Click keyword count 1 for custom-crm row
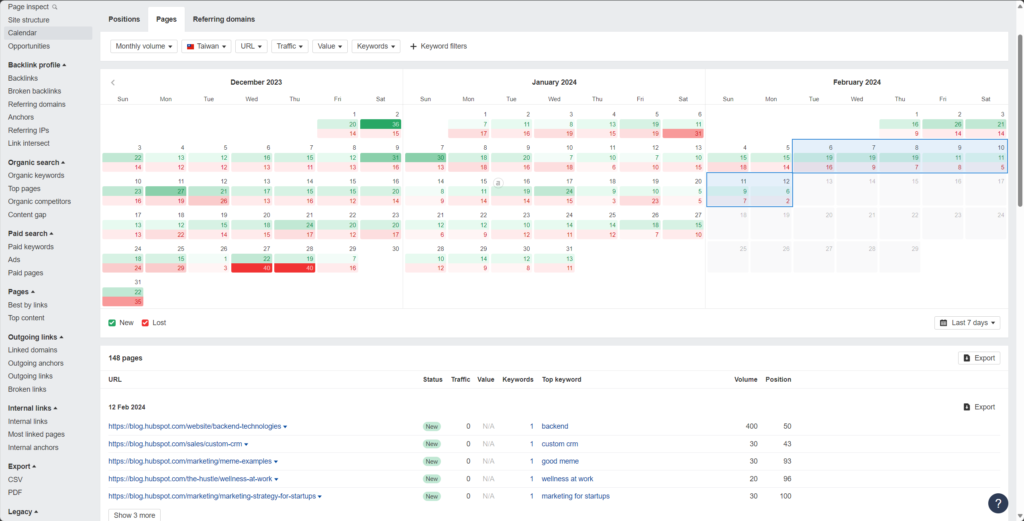 click(x=532, y=444)
